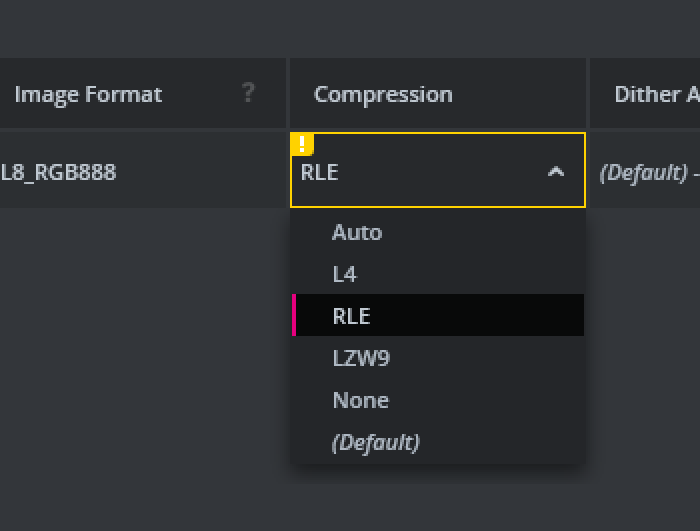The width and height of the screenshot is (700, 531).
Task: Click the empty header bar above the column titles
Action: [x=350, y=28]
